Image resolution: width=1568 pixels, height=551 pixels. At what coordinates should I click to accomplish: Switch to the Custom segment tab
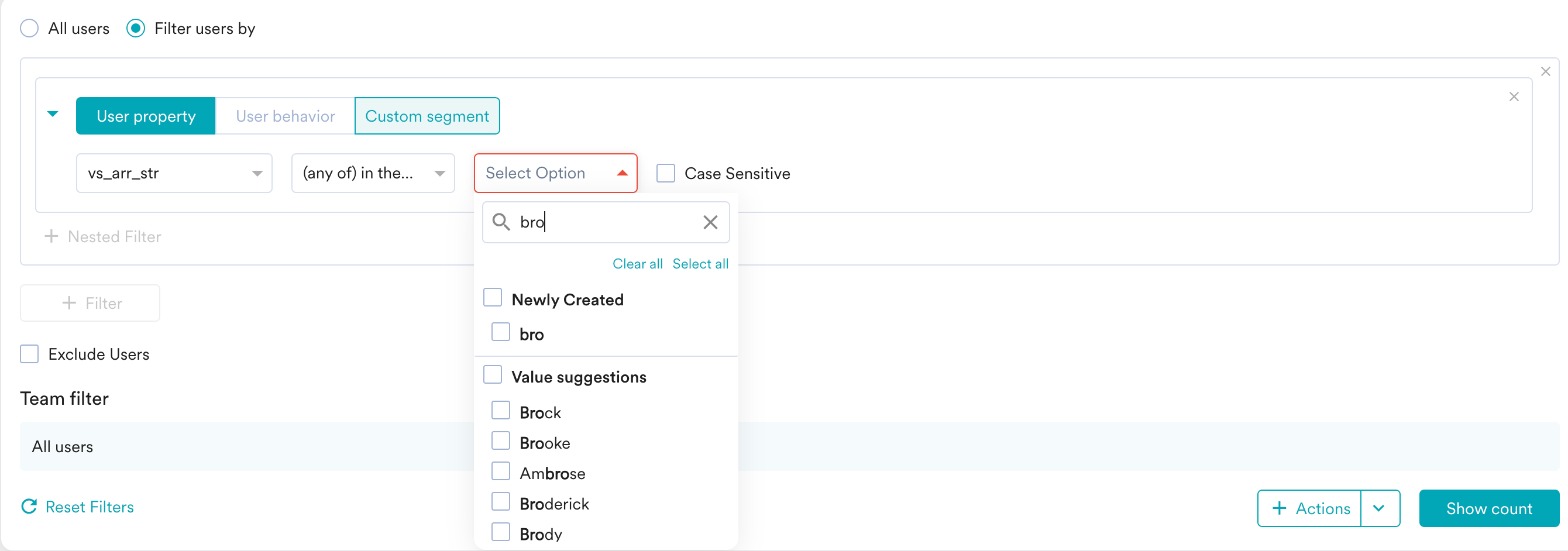(x=427, y=116)
